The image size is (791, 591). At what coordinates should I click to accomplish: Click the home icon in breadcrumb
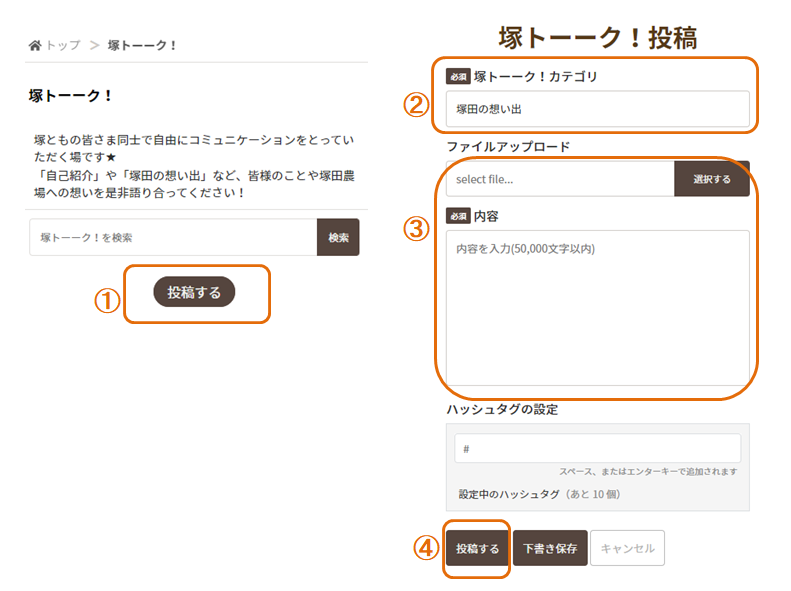coord(35,45)
